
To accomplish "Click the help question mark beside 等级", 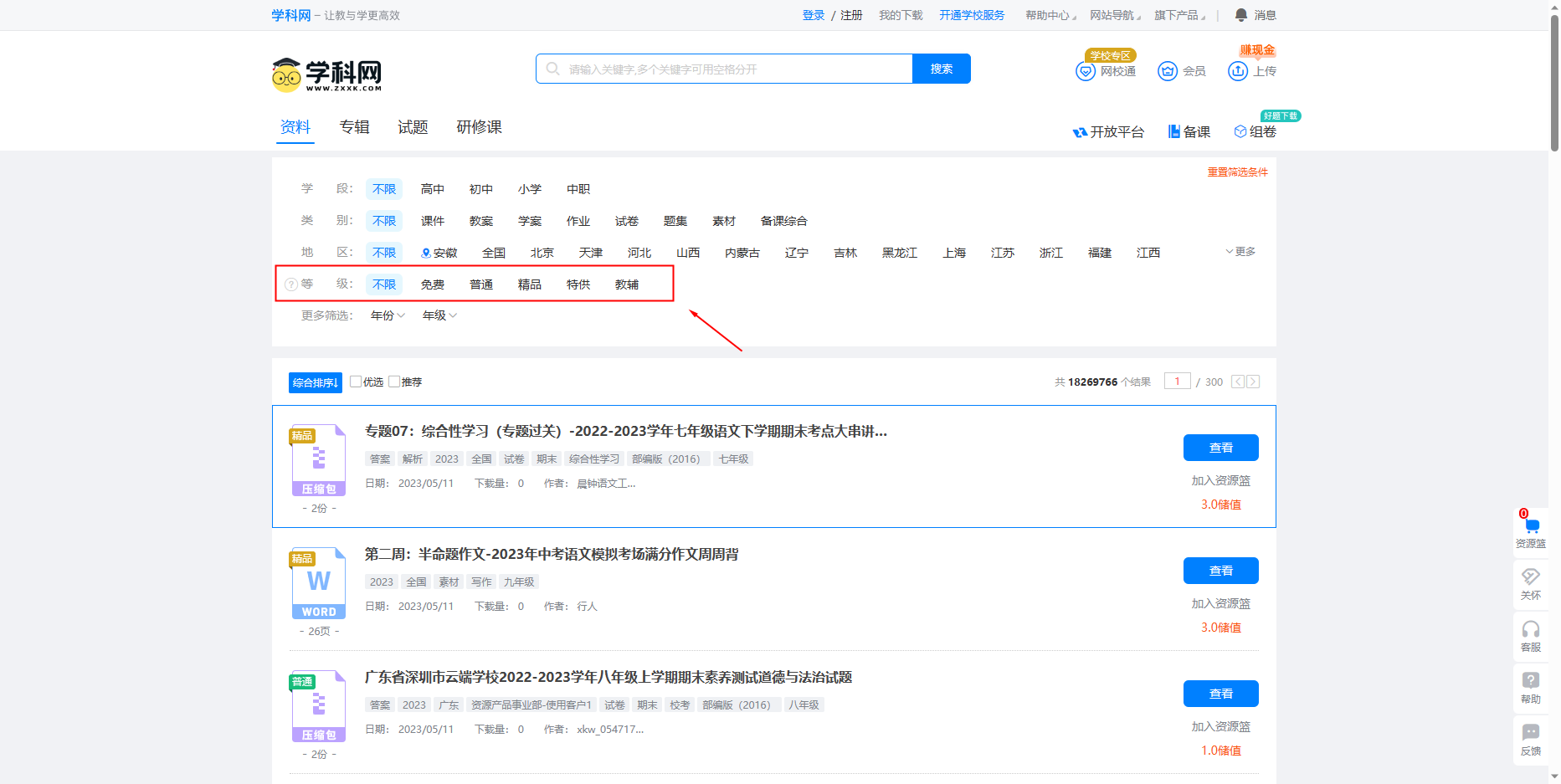I will coord(291,284).
